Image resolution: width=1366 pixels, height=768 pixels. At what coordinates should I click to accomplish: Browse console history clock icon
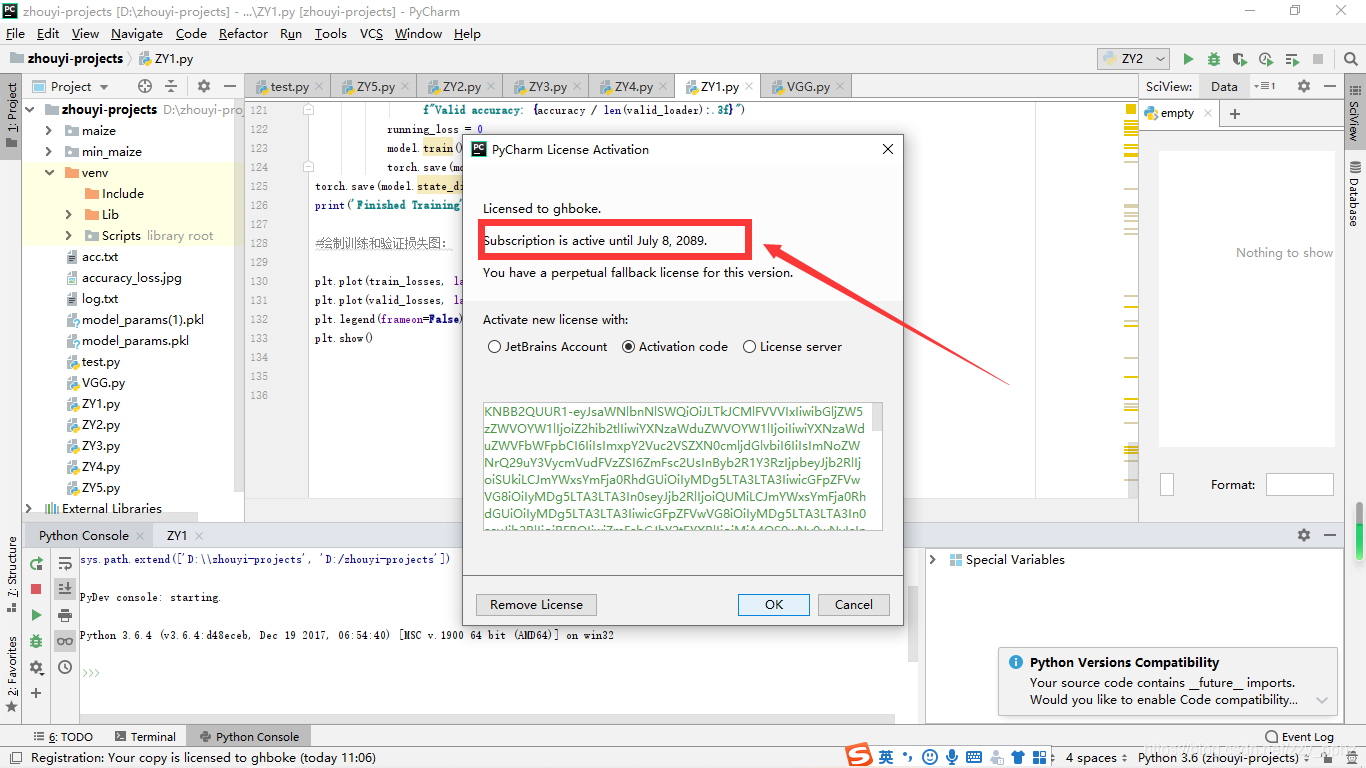click(65, 667)
